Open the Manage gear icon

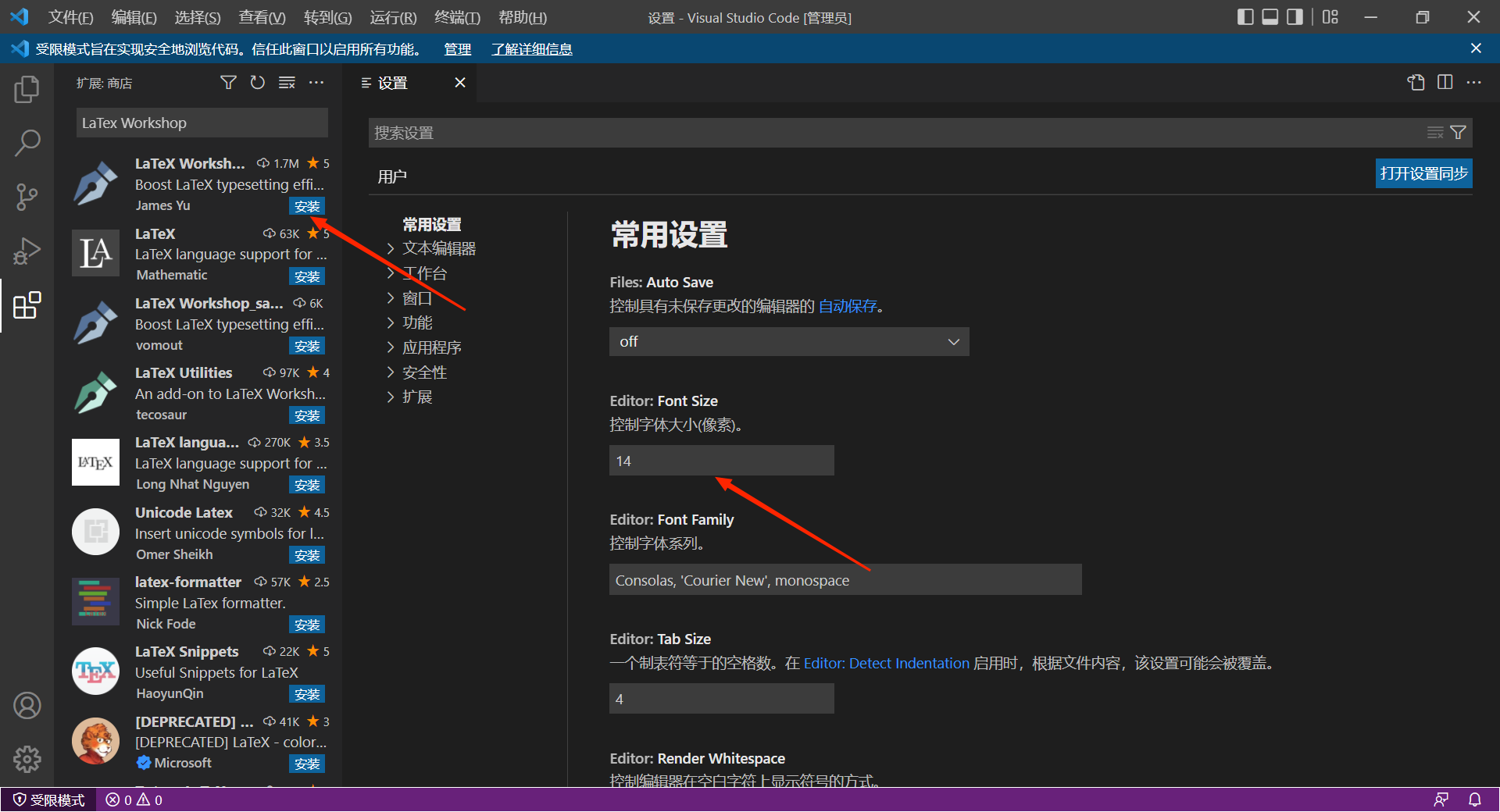pos(27,758)
